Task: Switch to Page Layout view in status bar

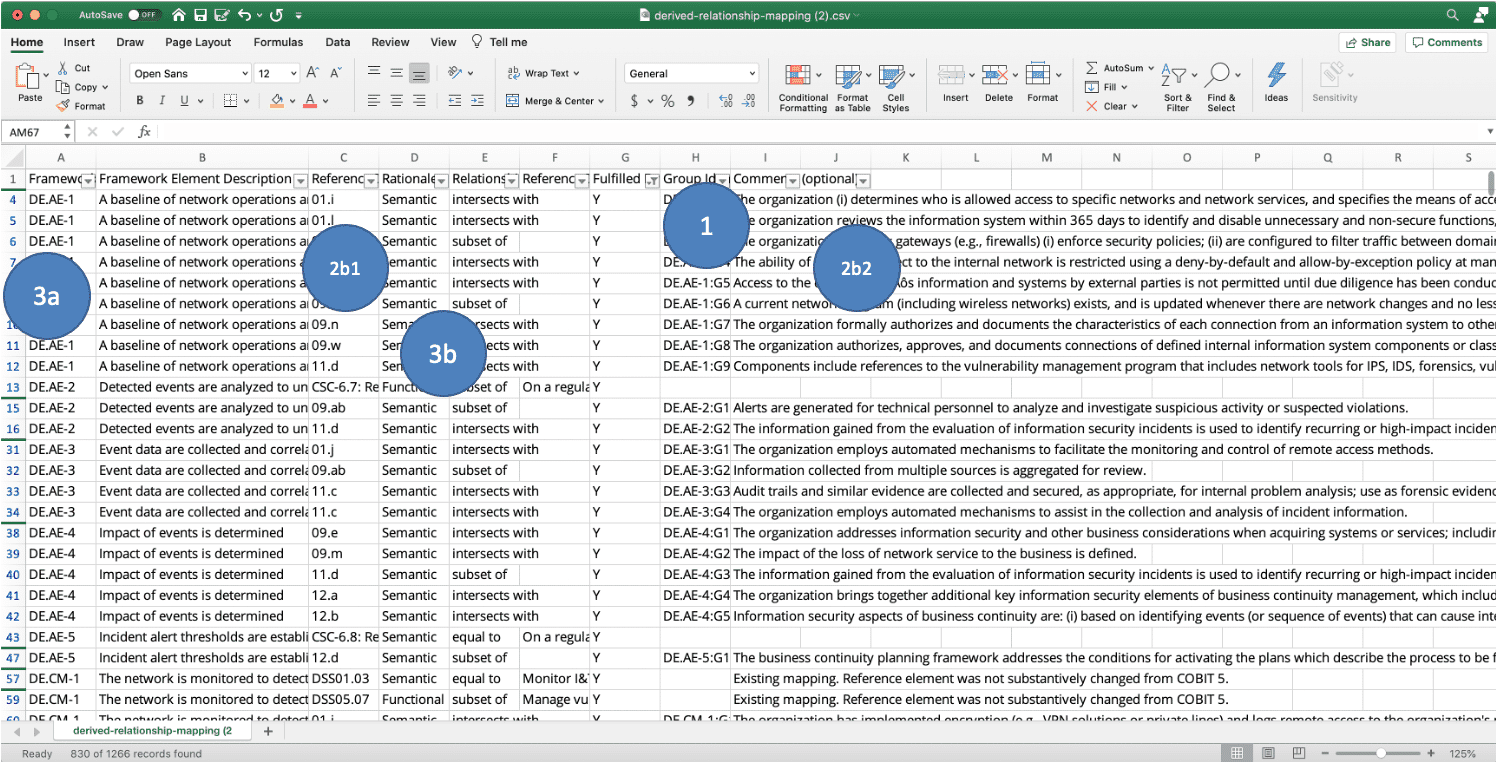Action: [x=1268, y=753]
